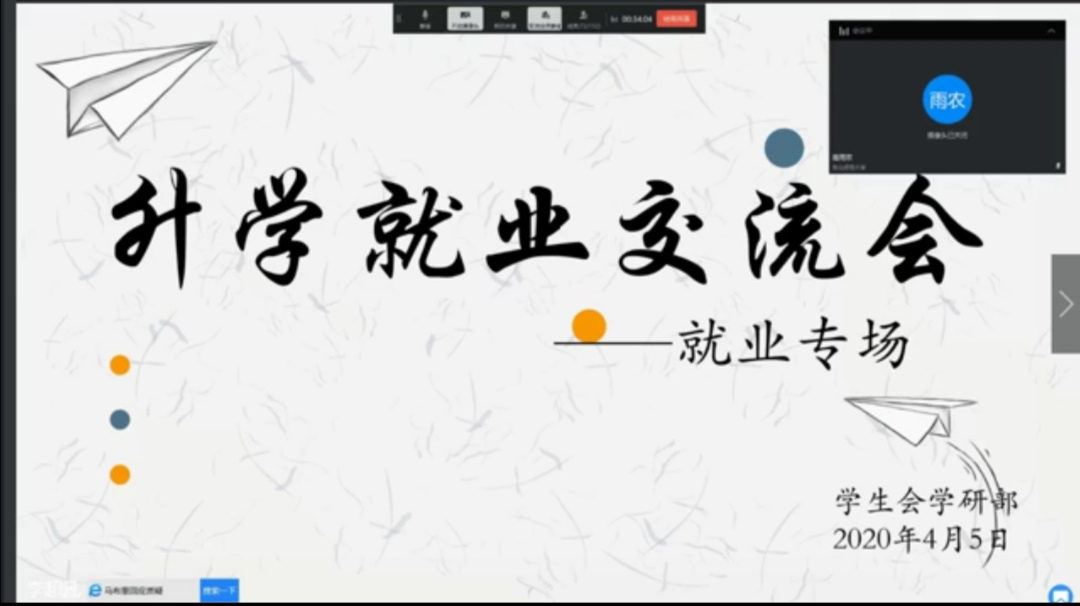Mute the microphone in the meeting toolbar
Image resolution: width=1080 pixels, height=606 pixels.
tap(425, 18)
